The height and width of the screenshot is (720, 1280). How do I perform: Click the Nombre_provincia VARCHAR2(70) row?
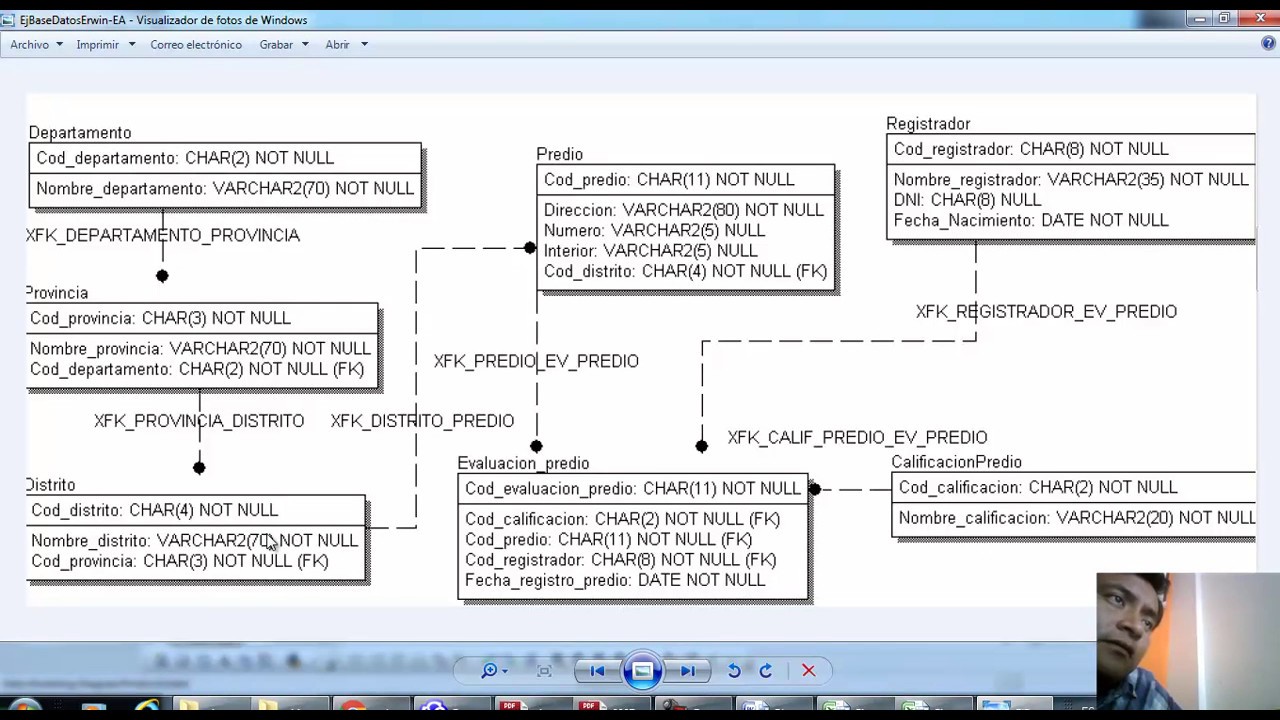pyautogui.click(x=200, y=348)
